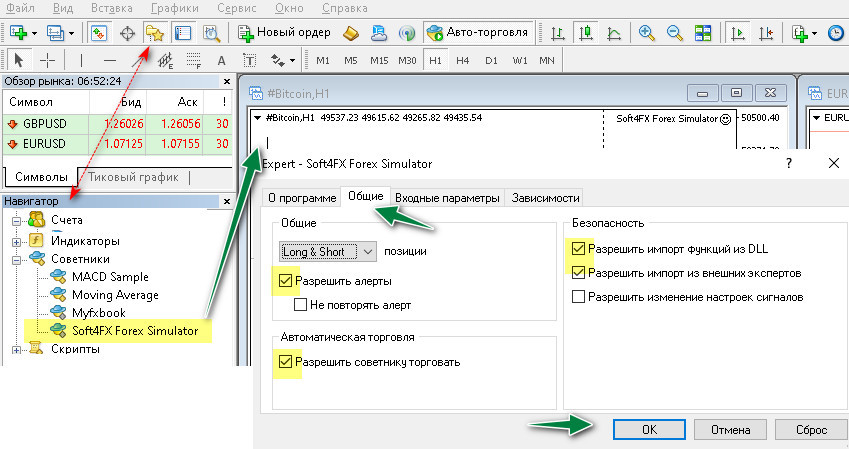Screen dimensions: 849x449
Task: Select the Fibonacci retracement tool
Action: click(x=193, y=60)
